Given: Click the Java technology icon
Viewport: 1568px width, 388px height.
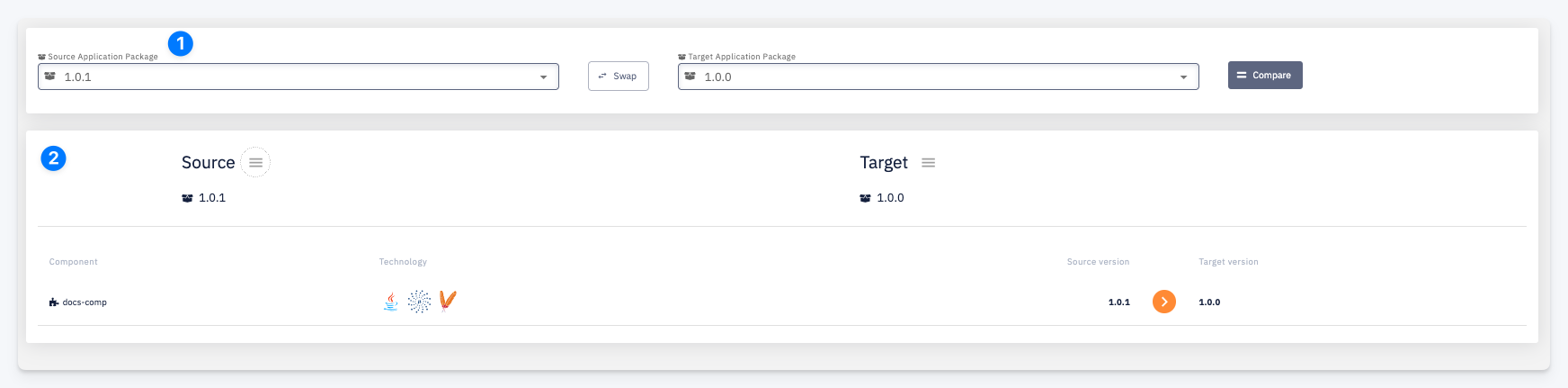Looking at the screenshot, I should (x=391, y=302).
